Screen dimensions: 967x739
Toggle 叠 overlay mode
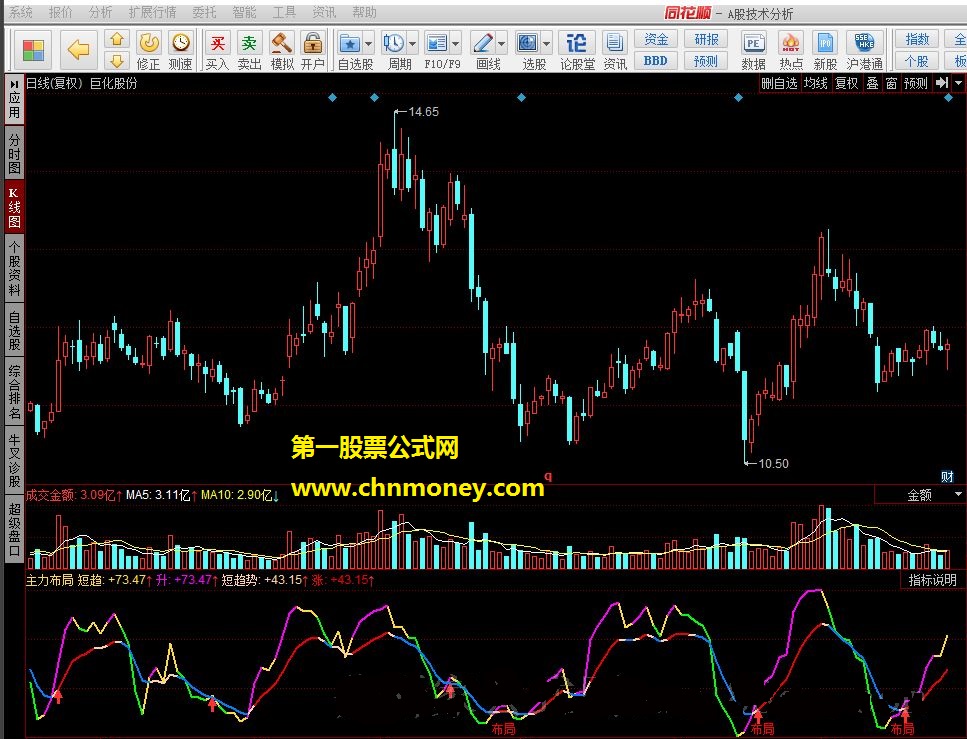pos(872,83)
